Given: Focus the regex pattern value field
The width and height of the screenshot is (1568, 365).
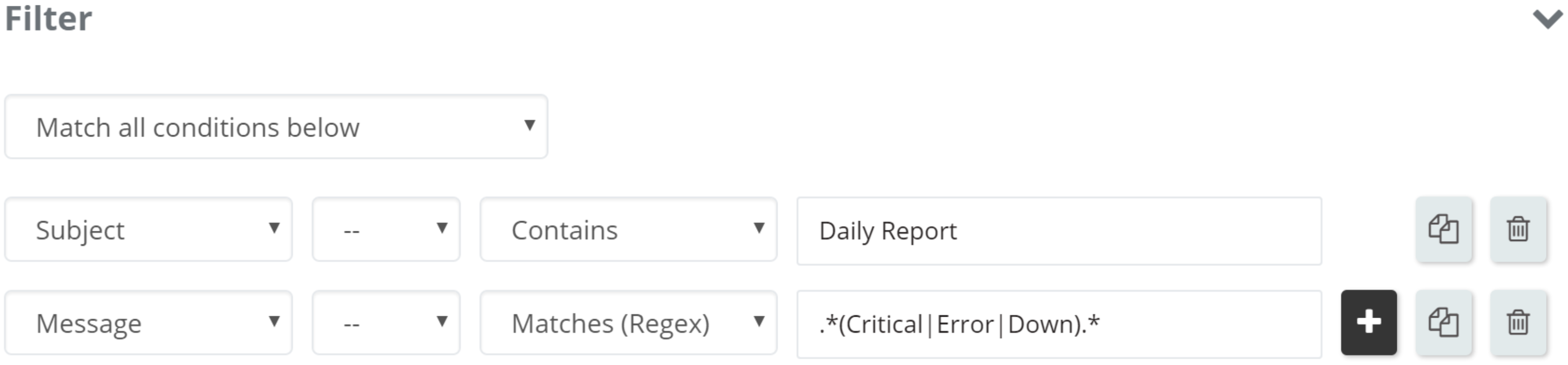Looking at the screenshot, I should point(1059,324).
